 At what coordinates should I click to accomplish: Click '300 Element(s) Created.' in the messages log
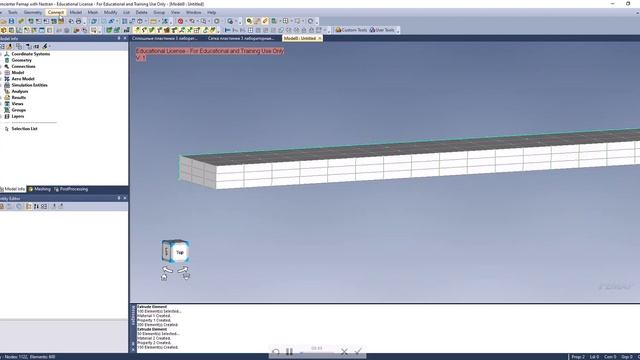(158, 325)
